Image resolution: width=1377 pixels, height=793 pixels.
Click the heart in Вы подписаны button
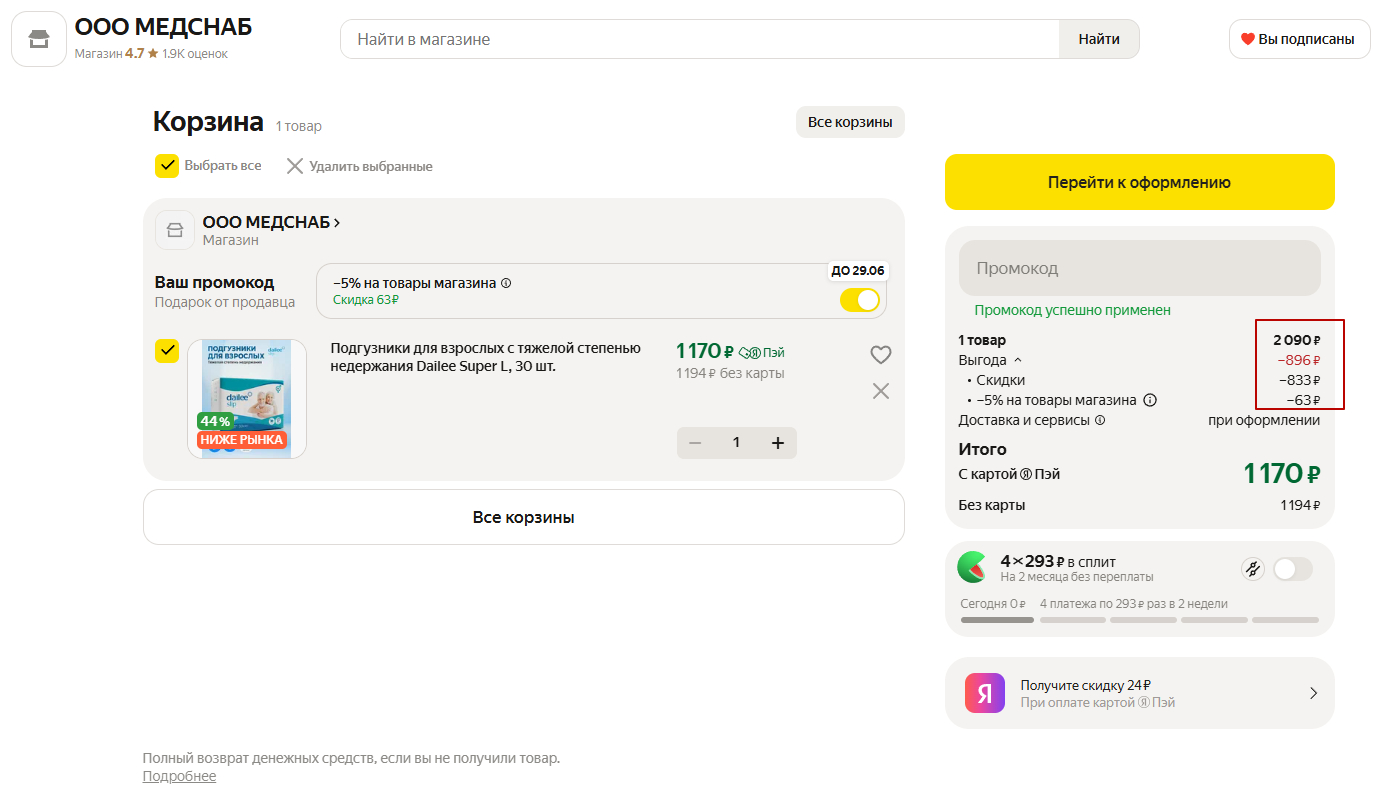tap(1247, 39)
